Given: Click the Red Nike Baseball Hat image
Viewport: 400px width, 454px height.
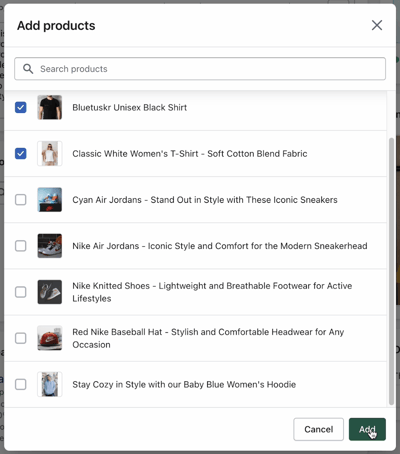Looking at the screenshot, I should [50, 338].
